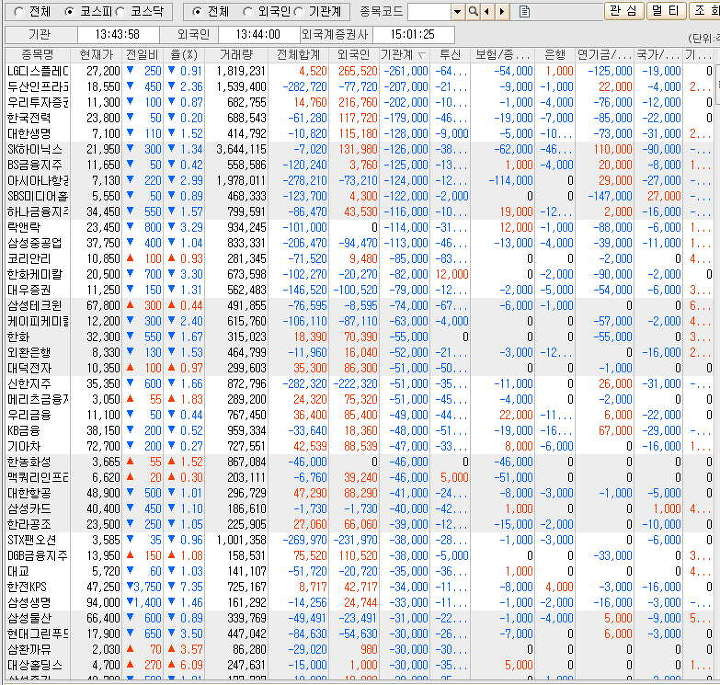
Task: Click the previous stock left arrow
Action: pos(487,12)
